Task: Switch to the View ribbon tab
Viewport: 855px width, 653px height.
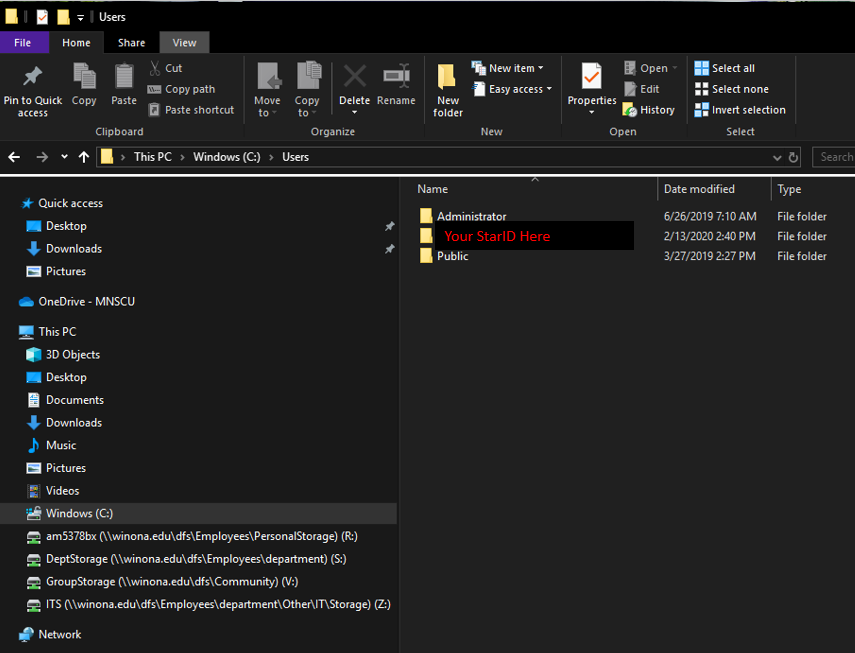Action: (x=184, y=43)
